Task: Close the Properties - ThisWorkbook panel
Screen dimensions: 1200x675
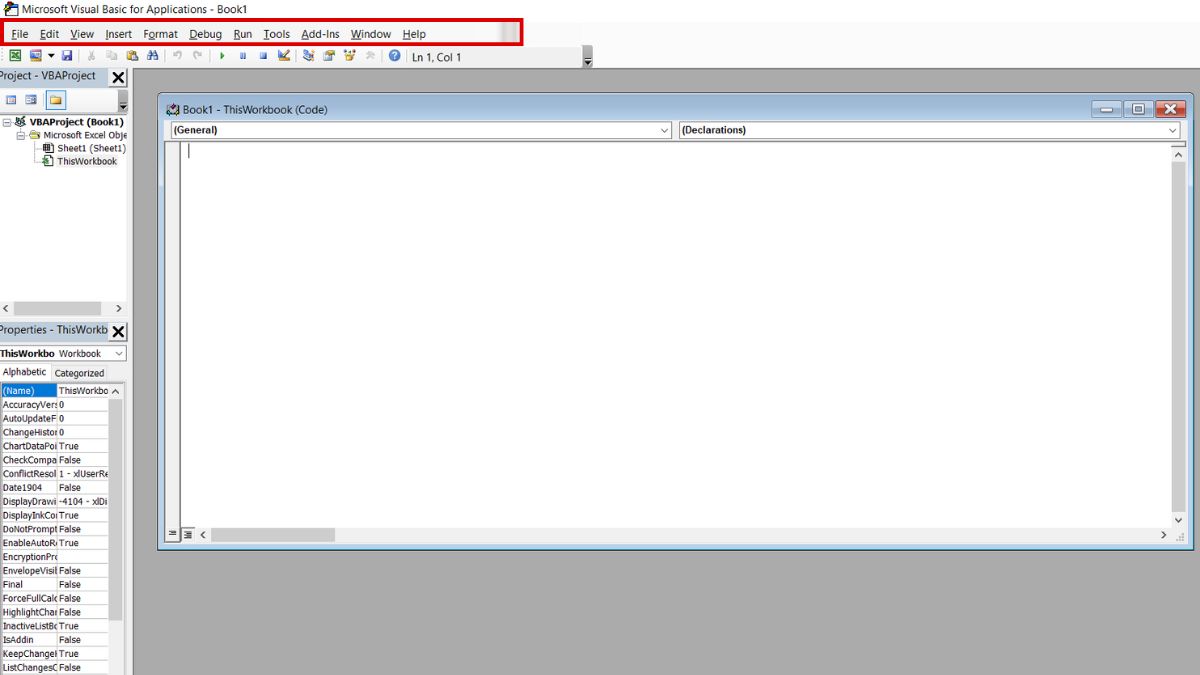Action: pyautogui.click(x=118, y=331)
